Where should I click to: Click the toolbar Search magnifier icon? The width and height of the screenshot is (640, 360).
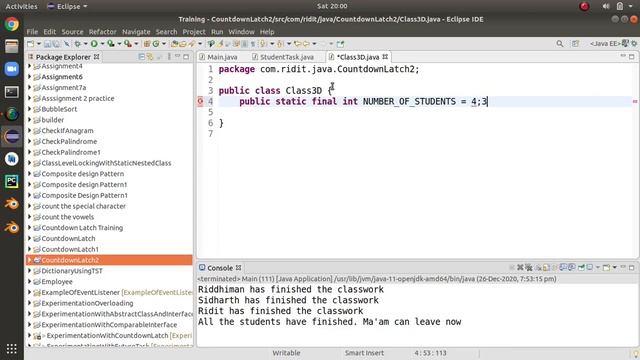click(560, 43)
